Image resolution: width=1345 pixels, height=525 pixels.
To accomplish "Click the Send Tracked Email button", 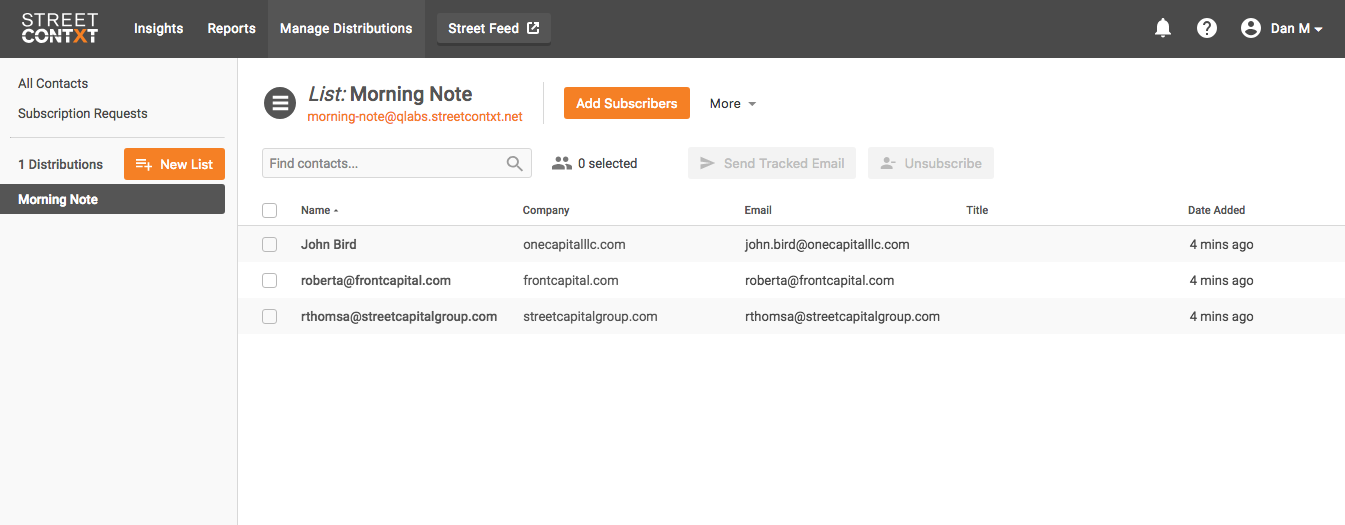I will (772, 163).
